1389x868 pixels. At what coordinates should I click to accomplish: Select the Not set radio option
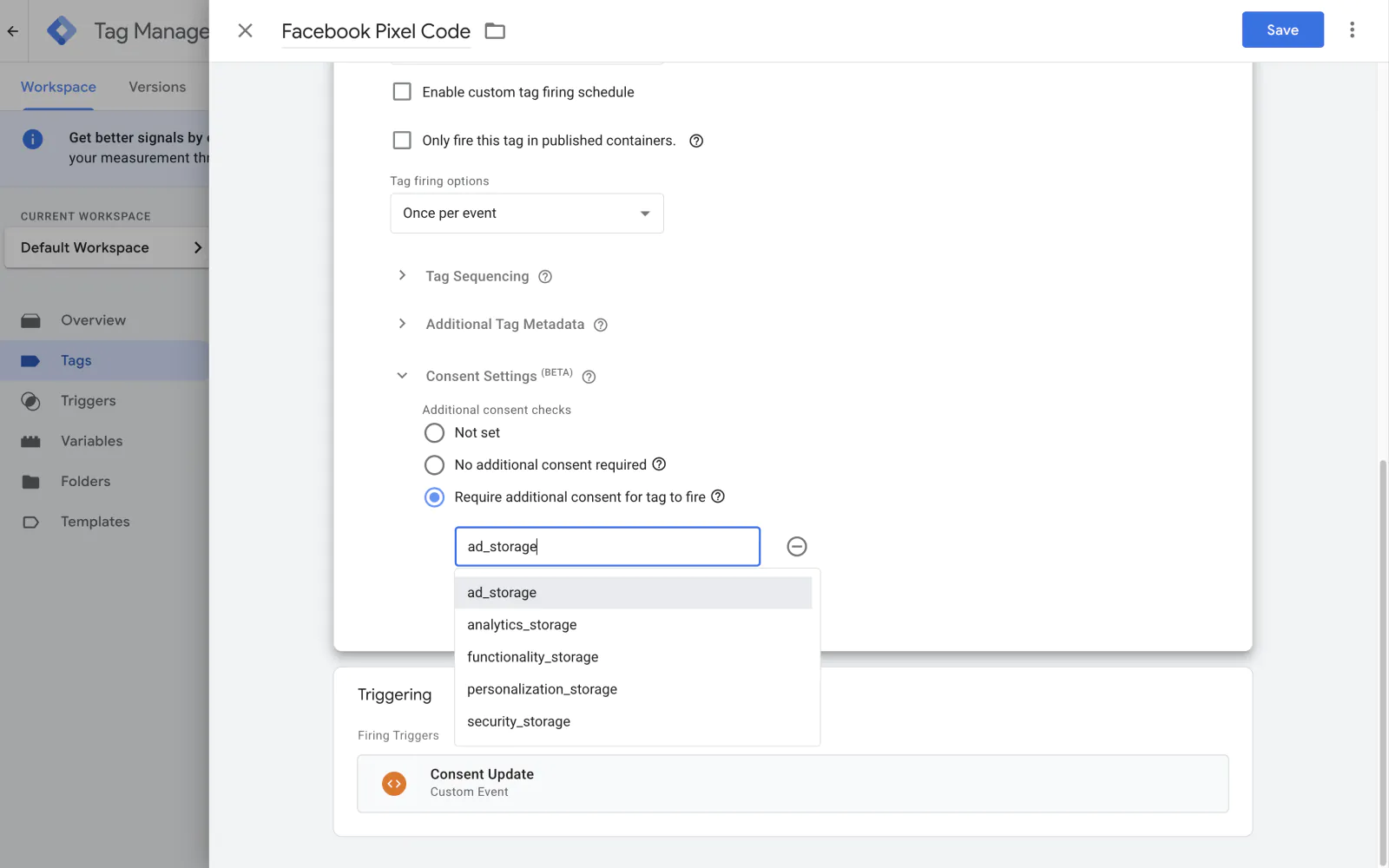(x=434, y=432)
